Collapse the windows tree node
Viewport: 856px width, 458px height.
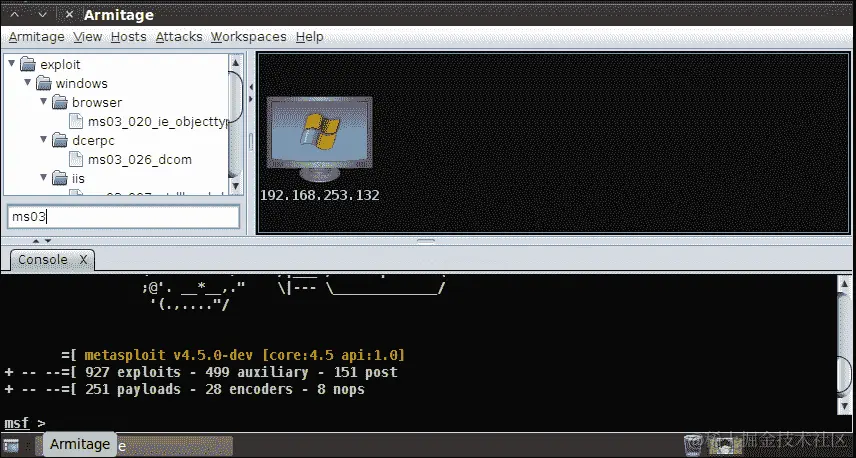tap(28, 82)
